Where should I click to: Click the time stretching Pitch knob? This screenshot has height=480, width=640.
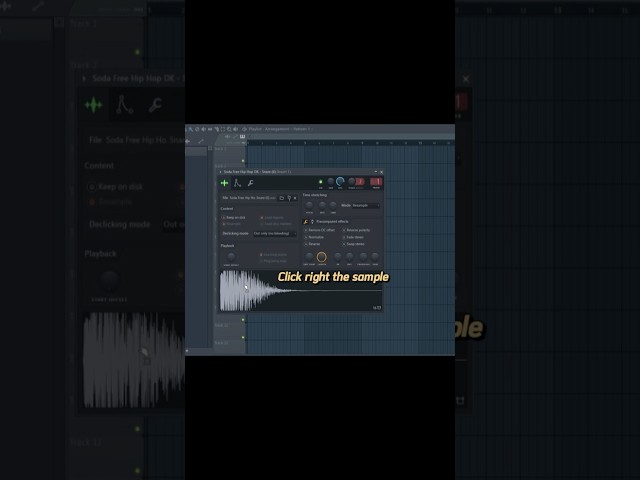[309, 205]
